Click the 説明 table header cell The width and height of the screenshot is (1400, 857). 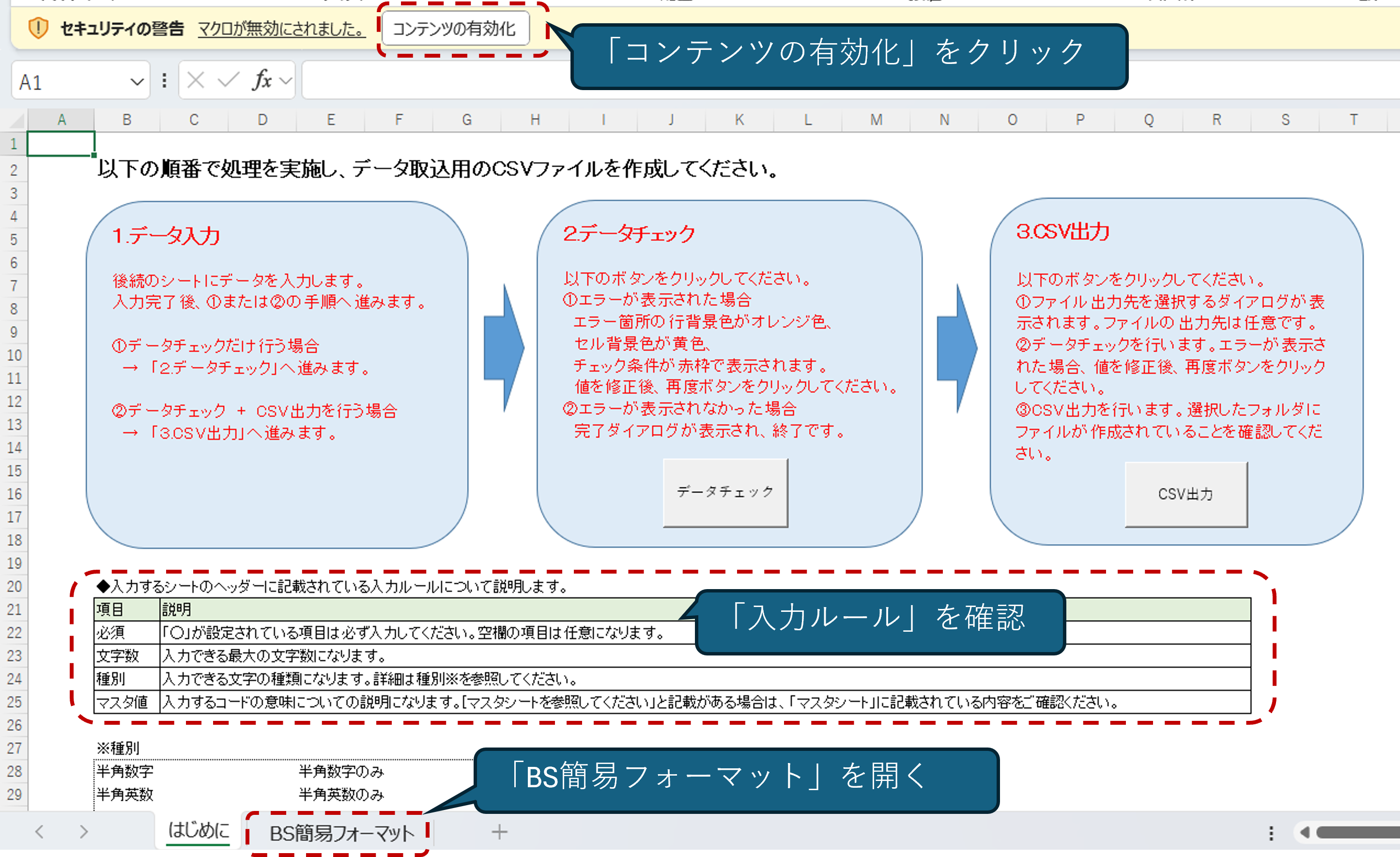[705, 609]
